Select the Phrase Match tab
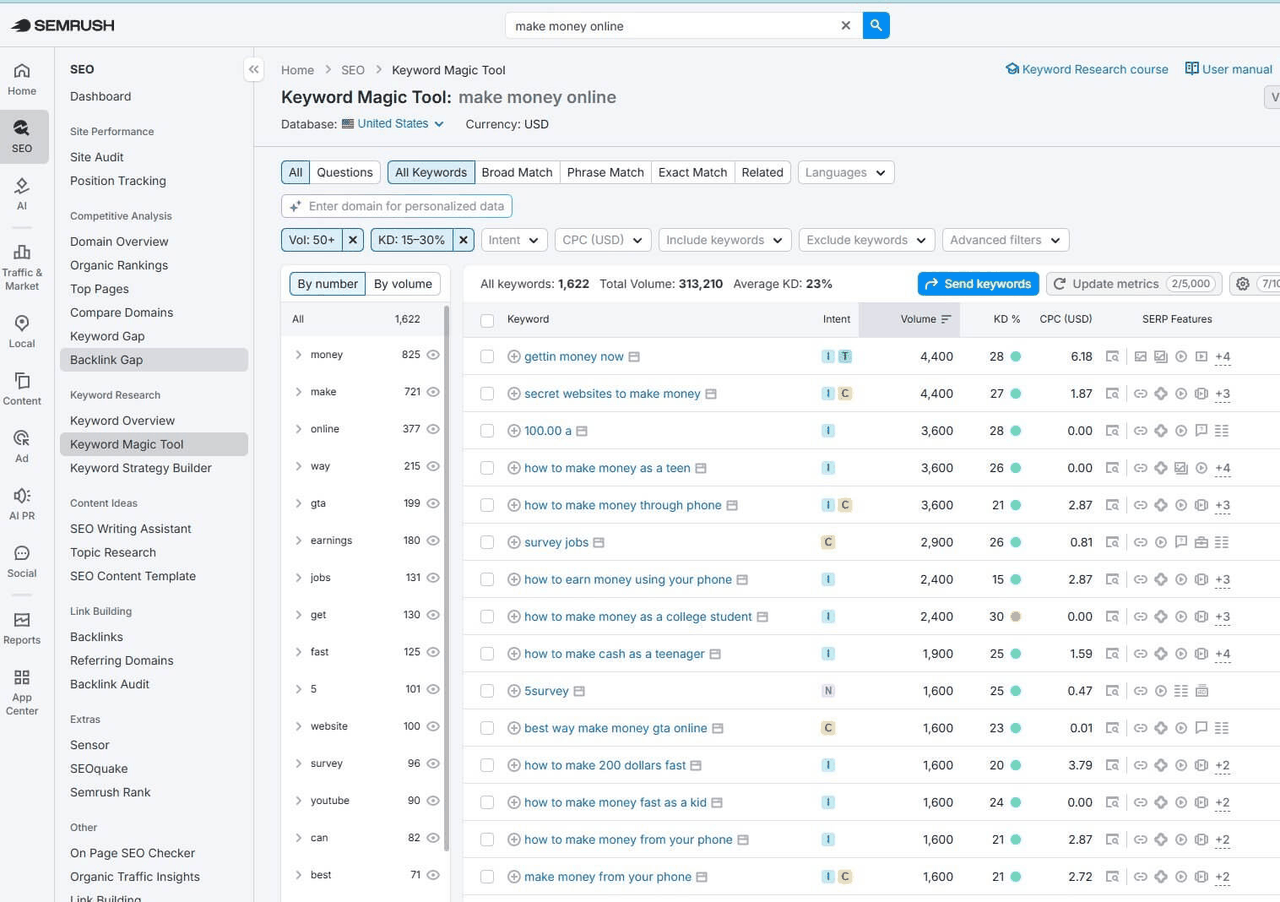Viewport: 1280px width, 902px height. click(x=605, y=172)
